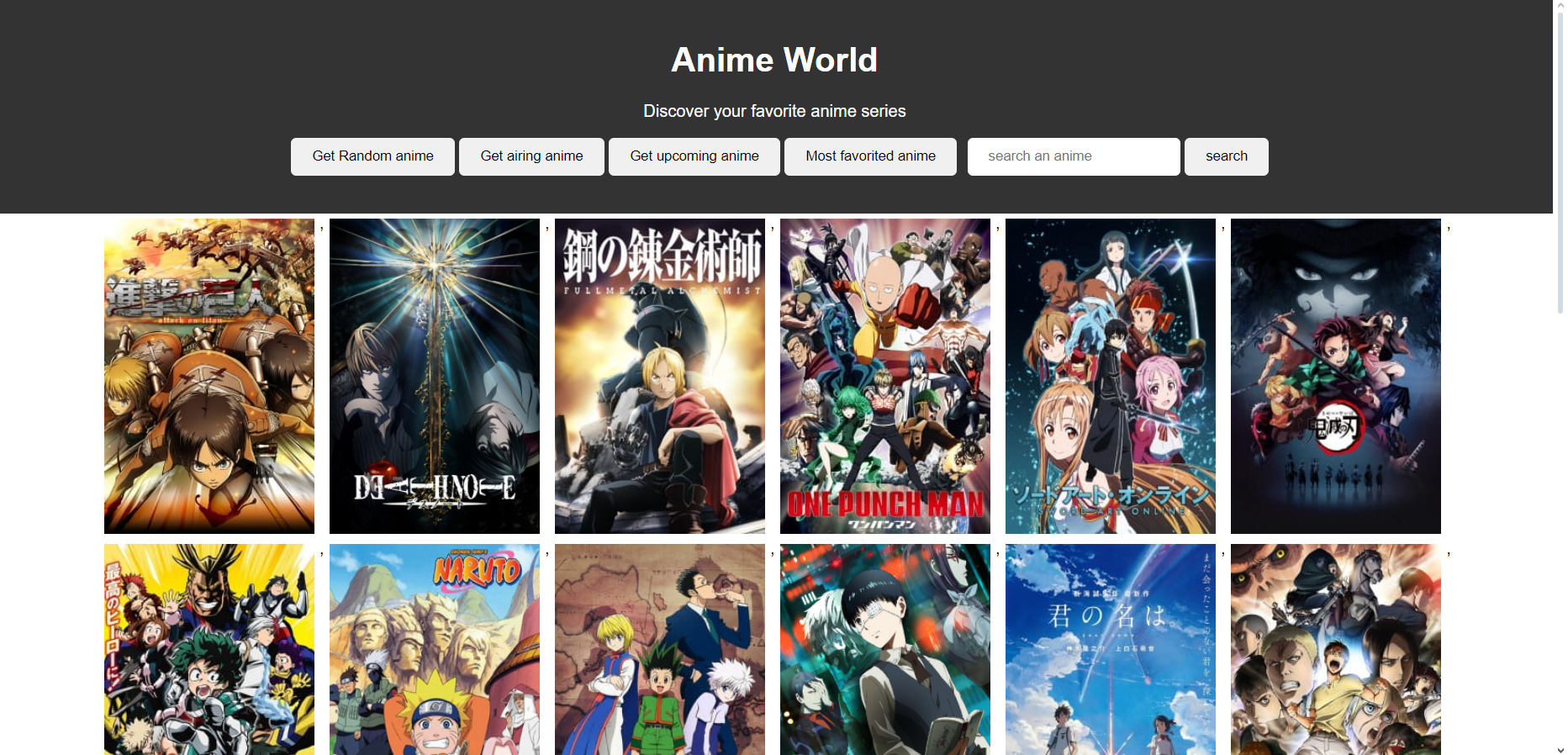View the Tokyo Ghoul poster

point(885,649)
